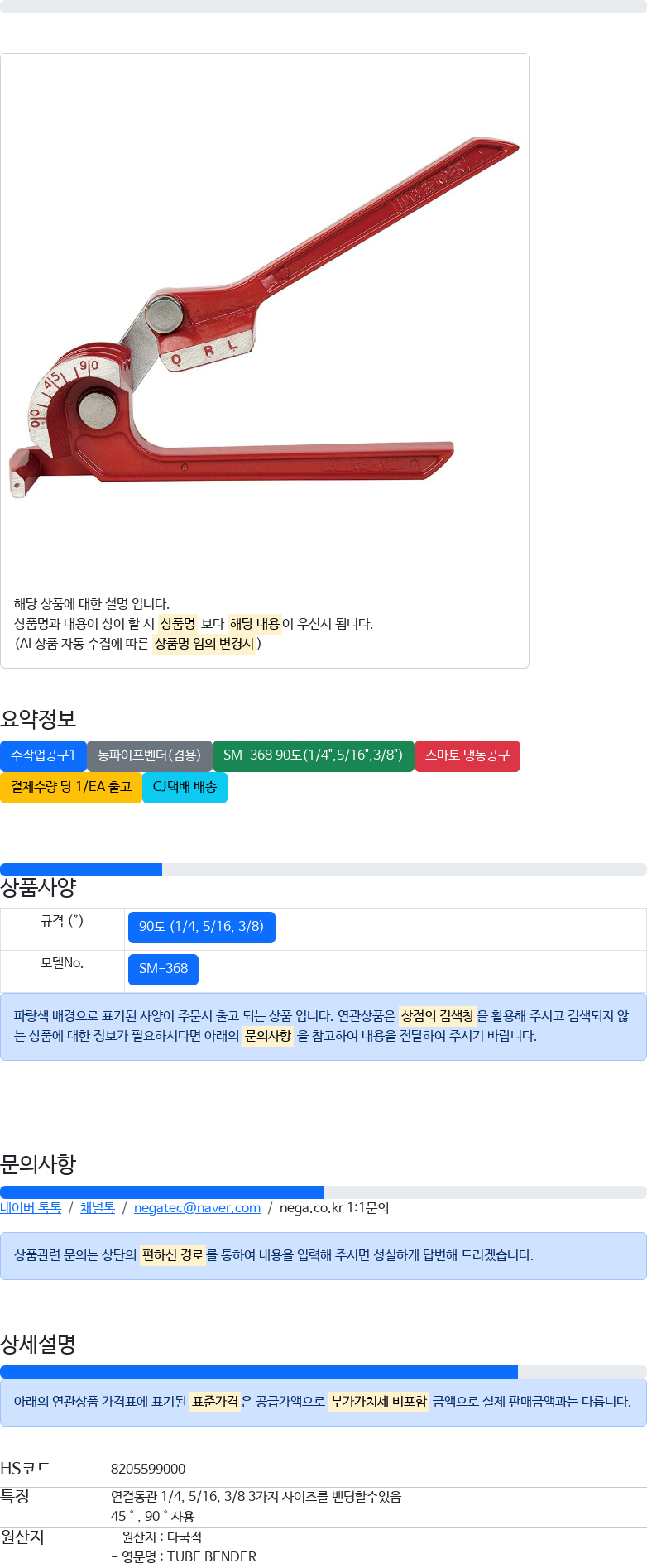Click the highlighted 문의사항 text in notice
Viewport: 647px width, 1568px height.
click(x=268, y=1036)
